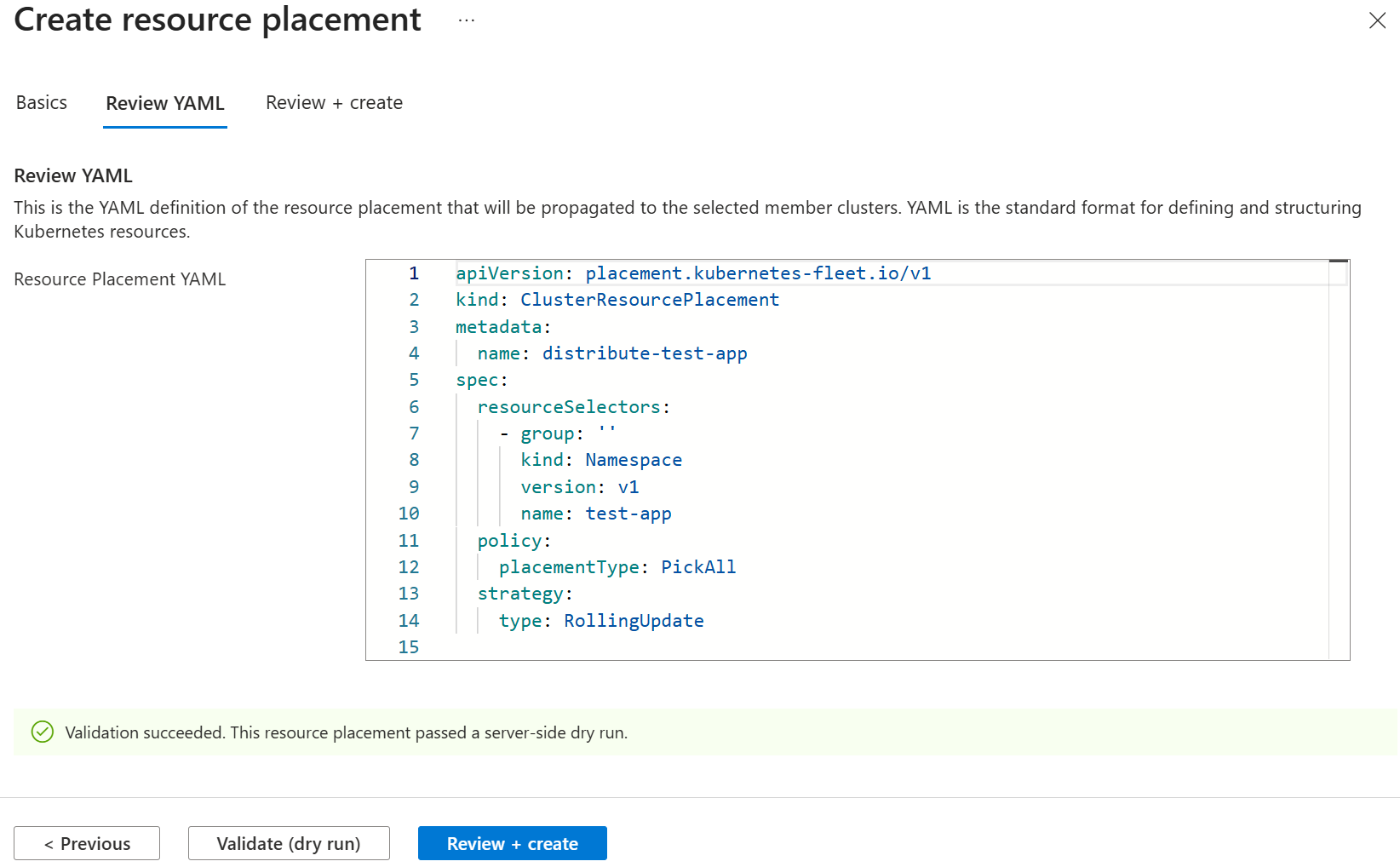Click the YAML editor minimap scrollbar
Viewport: 1400px width, 867px height.
tap(1339, 460)
